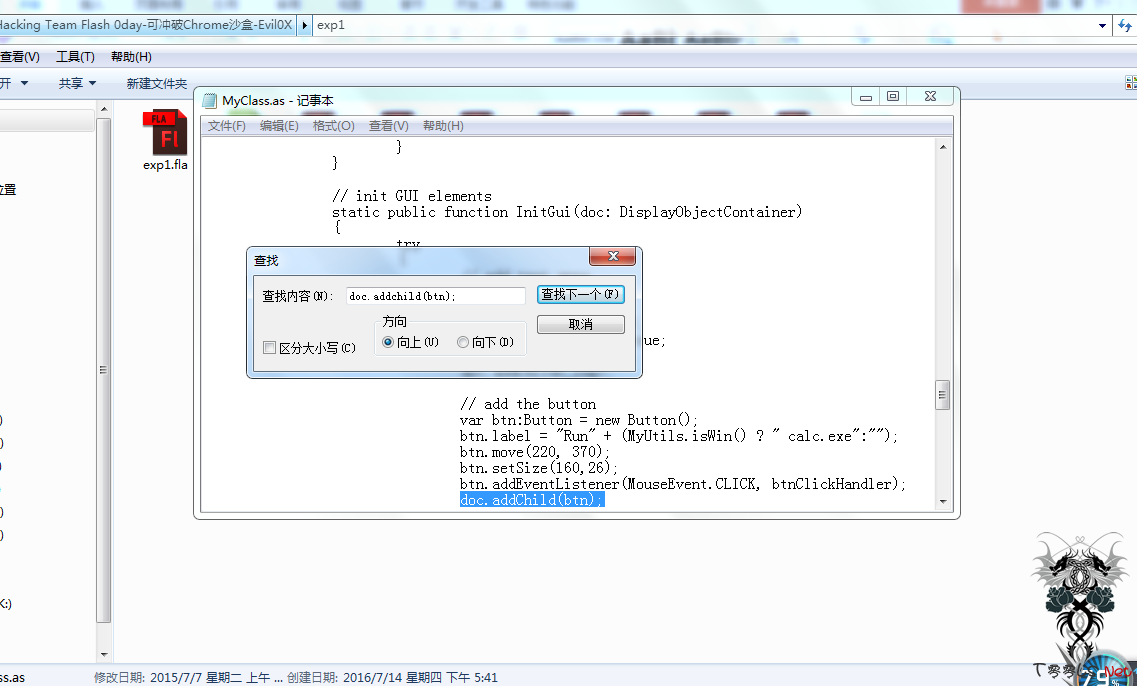
Task: Click Notepad vertical scrollbar down arrow
Action: [943, 501]
